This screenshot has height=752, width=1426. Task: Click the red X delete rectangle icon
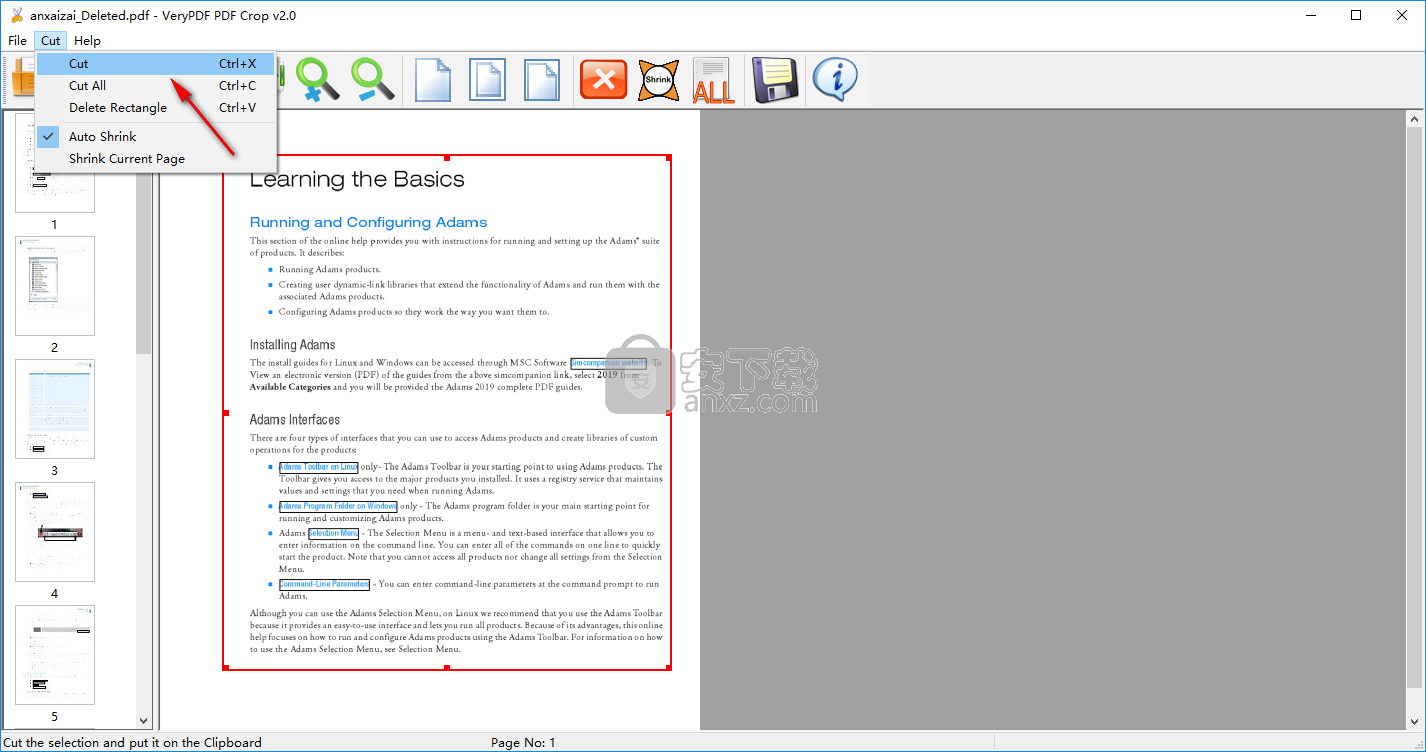pos(604,79)
